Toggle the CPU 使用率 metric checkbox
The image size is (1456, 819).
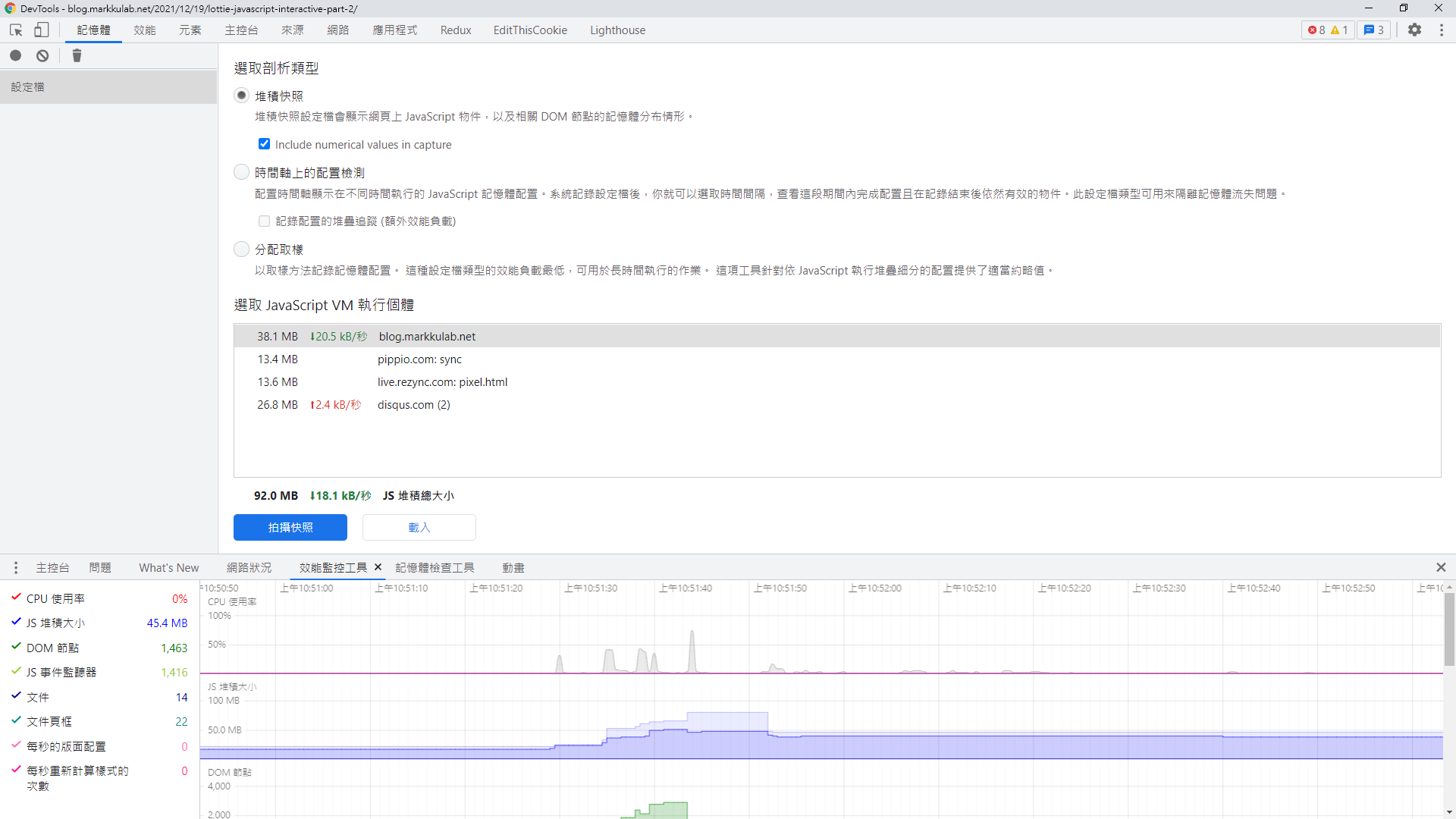coord(16,598)
